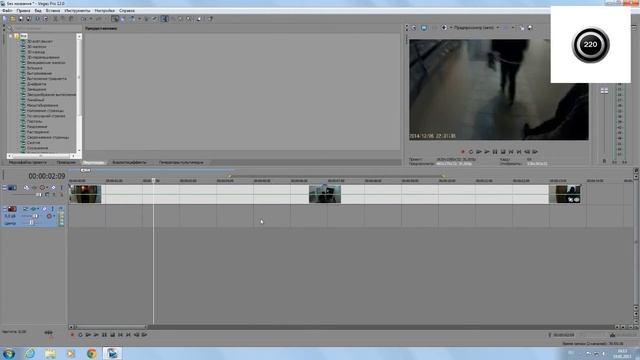The image size is (640, 360).
Task: Click the Cut scissors icon in the toolbar
Action: point(56,19)
